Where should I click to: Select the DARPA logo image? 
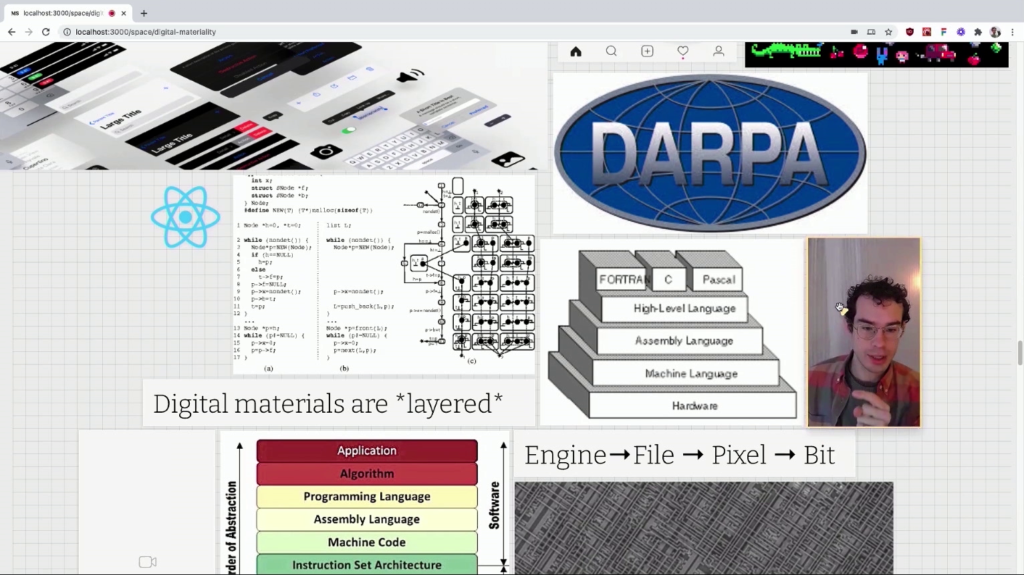click(710, 153)
